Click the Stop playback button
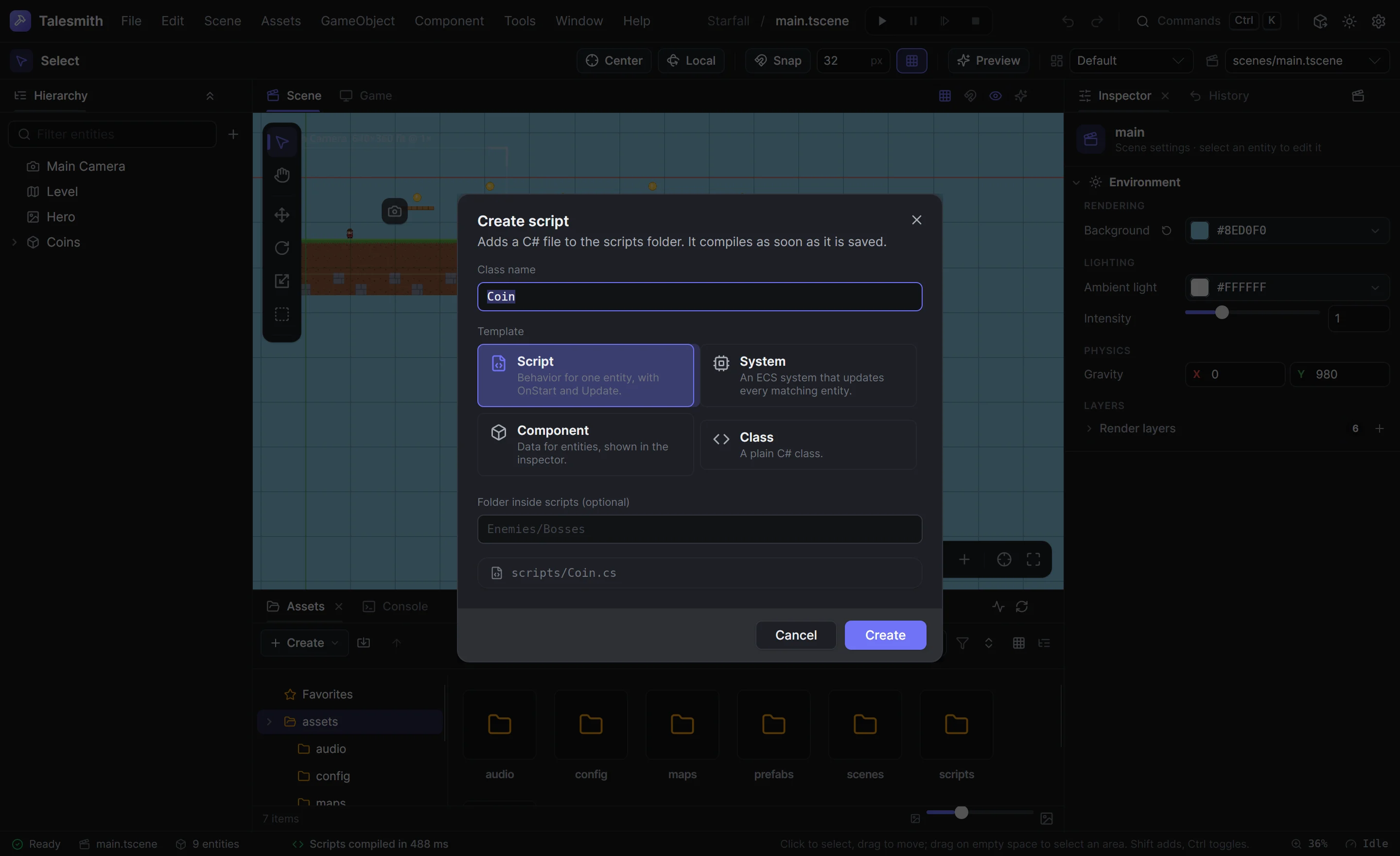This screenshot has height=856, width=1400. tap(976, 21)
